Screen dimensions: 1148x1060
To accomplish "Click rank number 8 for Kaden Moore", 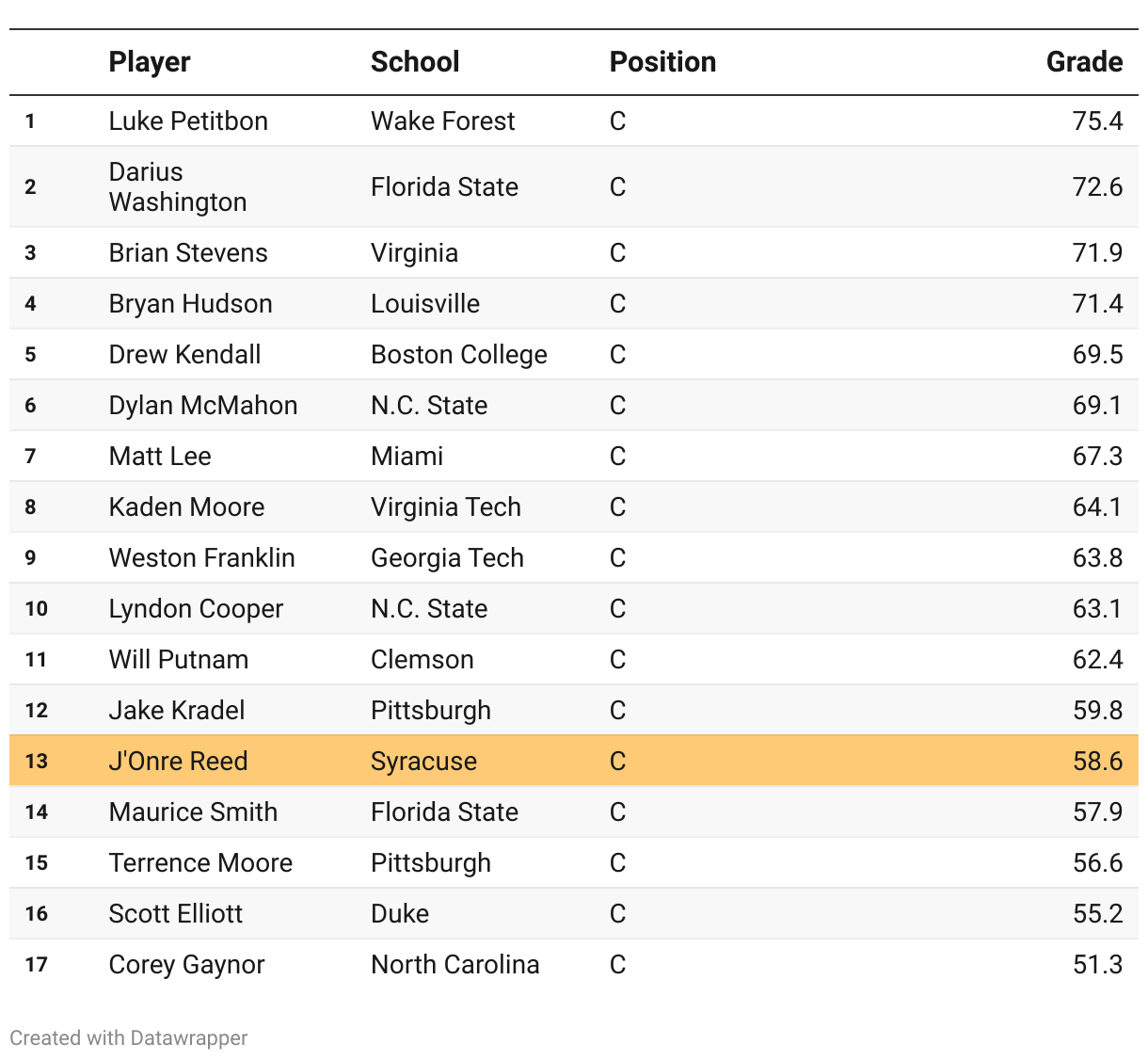I will 31,507.
